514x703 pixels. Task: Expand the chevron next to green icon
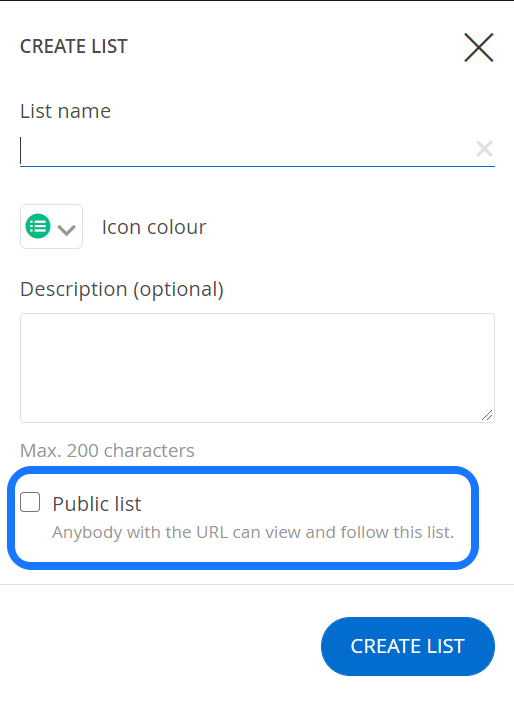click(66, 230)
